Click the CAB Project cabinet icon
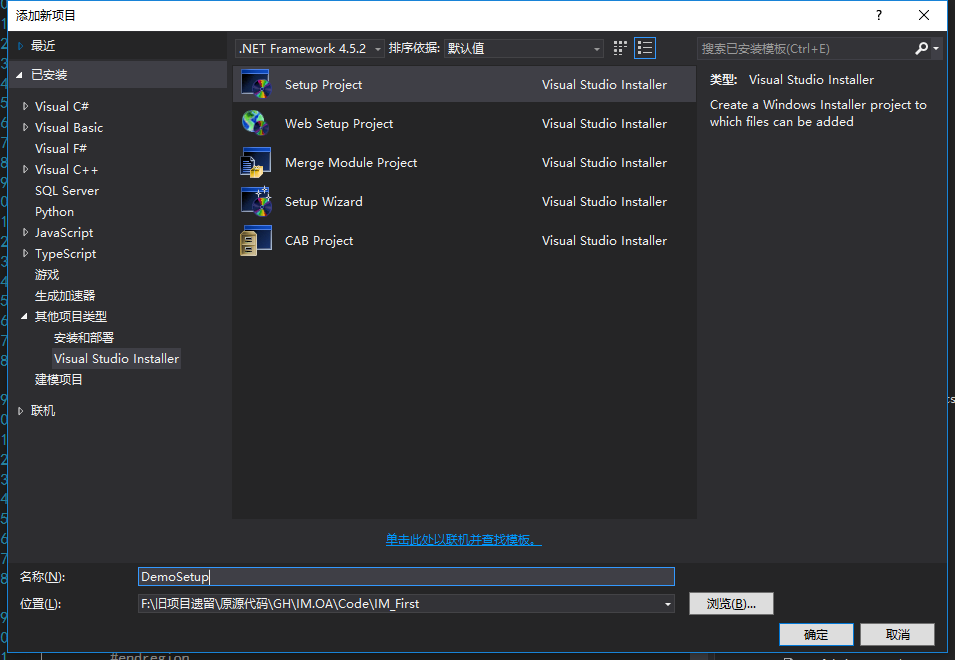955x660 pixels. (x=256, y=241)
